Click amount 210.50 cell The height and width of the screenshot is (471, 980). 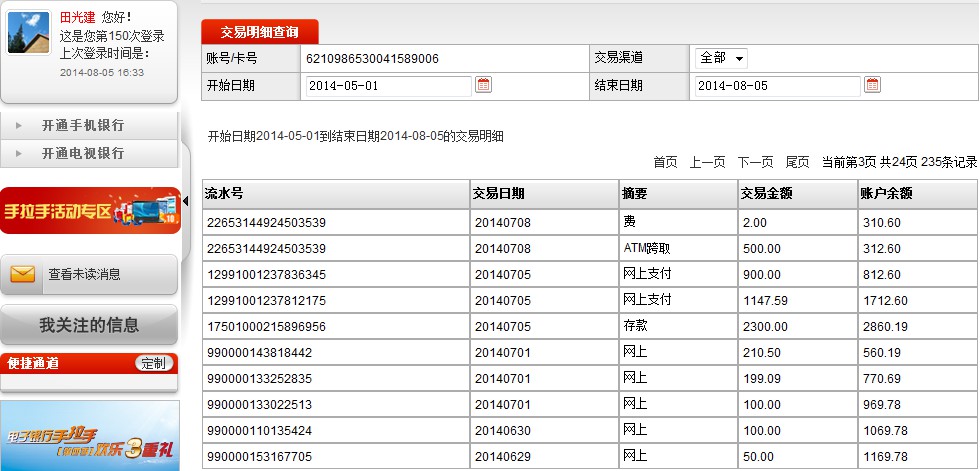(798, 353)
